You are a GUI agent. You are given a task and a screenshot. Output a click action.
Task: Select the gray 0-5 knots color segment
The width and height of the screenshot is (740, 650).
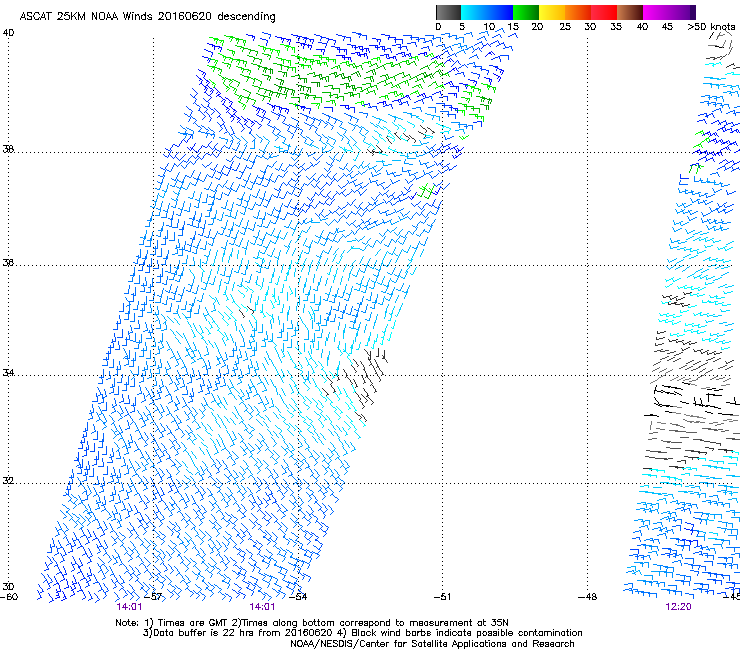click(x=448, y=12)
